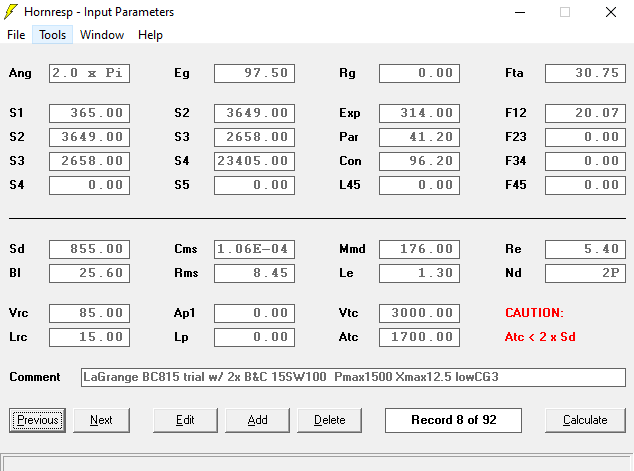Click the L45 input field
The height and width of the screenshot is (471, 634).
419,185
